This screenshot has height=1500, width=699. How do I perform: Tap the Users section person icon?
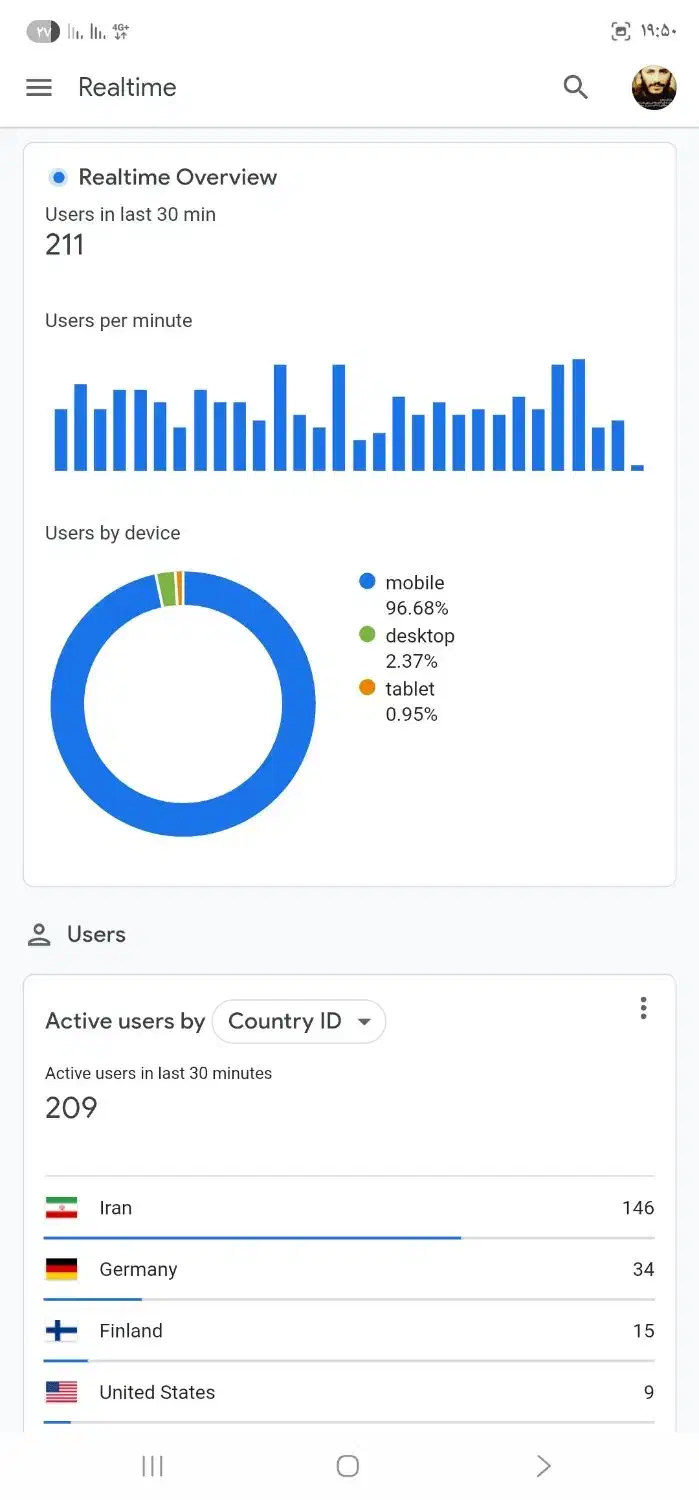tap(39, 935)
